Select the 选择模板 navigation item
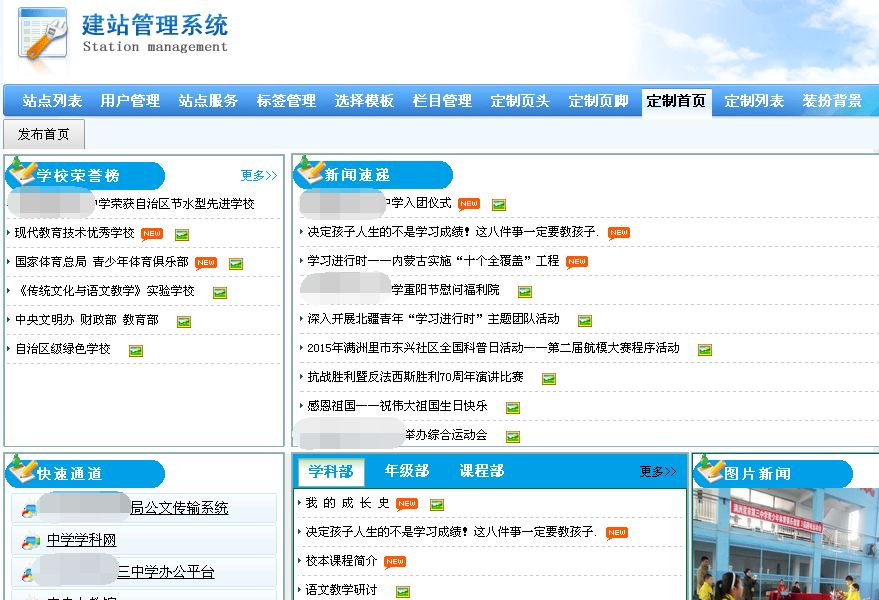The height and width of the screenshot is (600, 879). [x=364, y=101]
